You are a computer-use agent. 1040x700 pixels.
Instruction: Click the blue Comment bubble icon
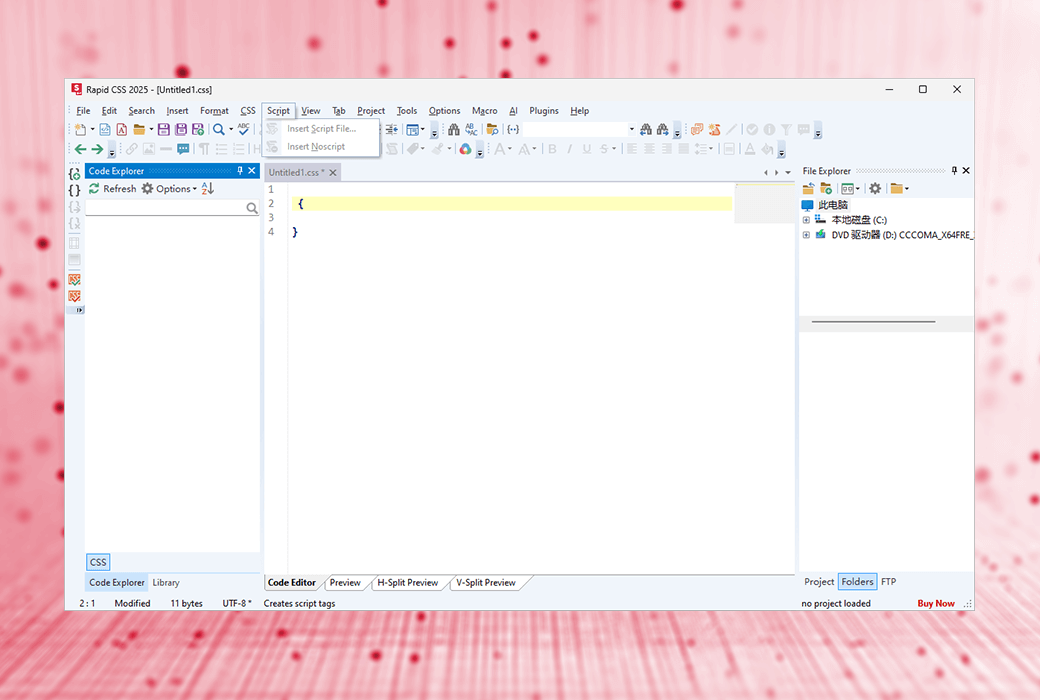point(183,149)
